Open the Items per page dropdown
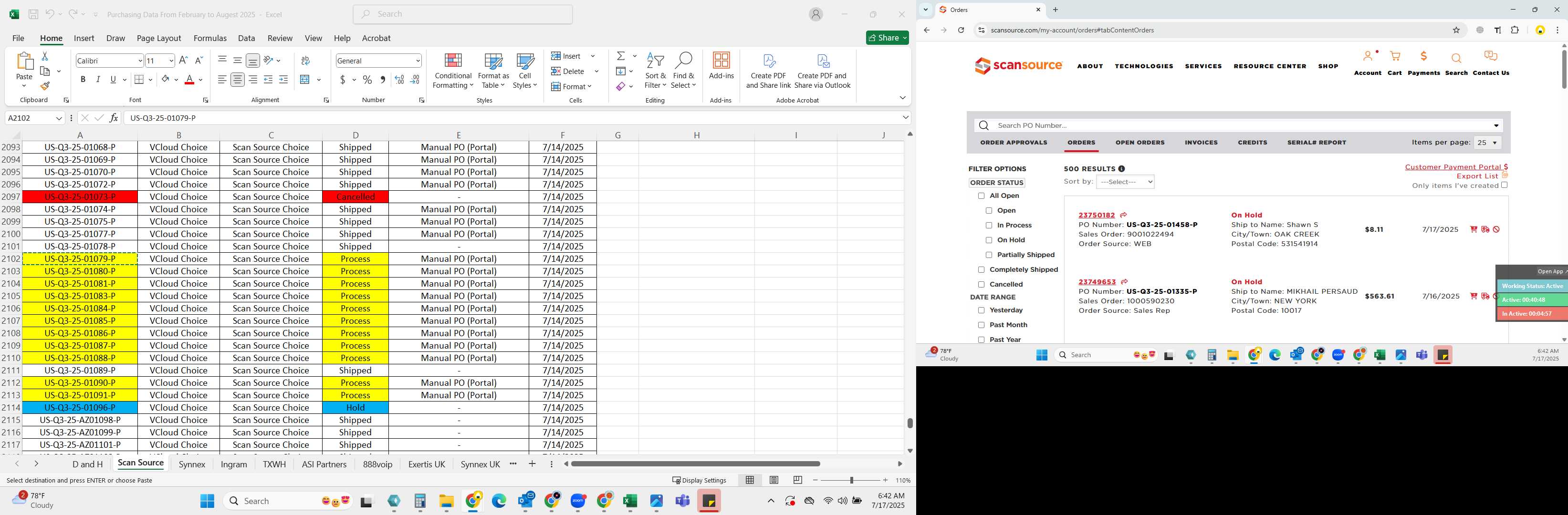The image size is (1568, 515). 1487,143
